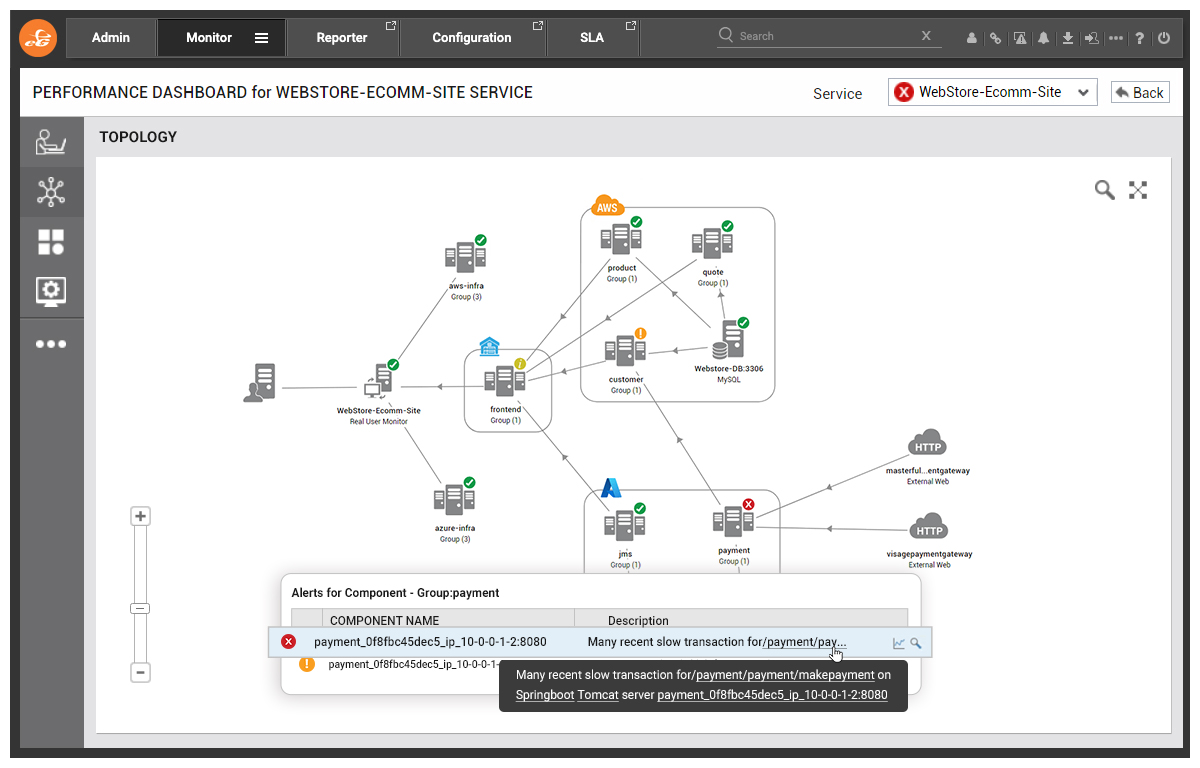This screenshot has width=1200, height=768.
Task: Select the orange warning alert row
Action: pos(392,664)
